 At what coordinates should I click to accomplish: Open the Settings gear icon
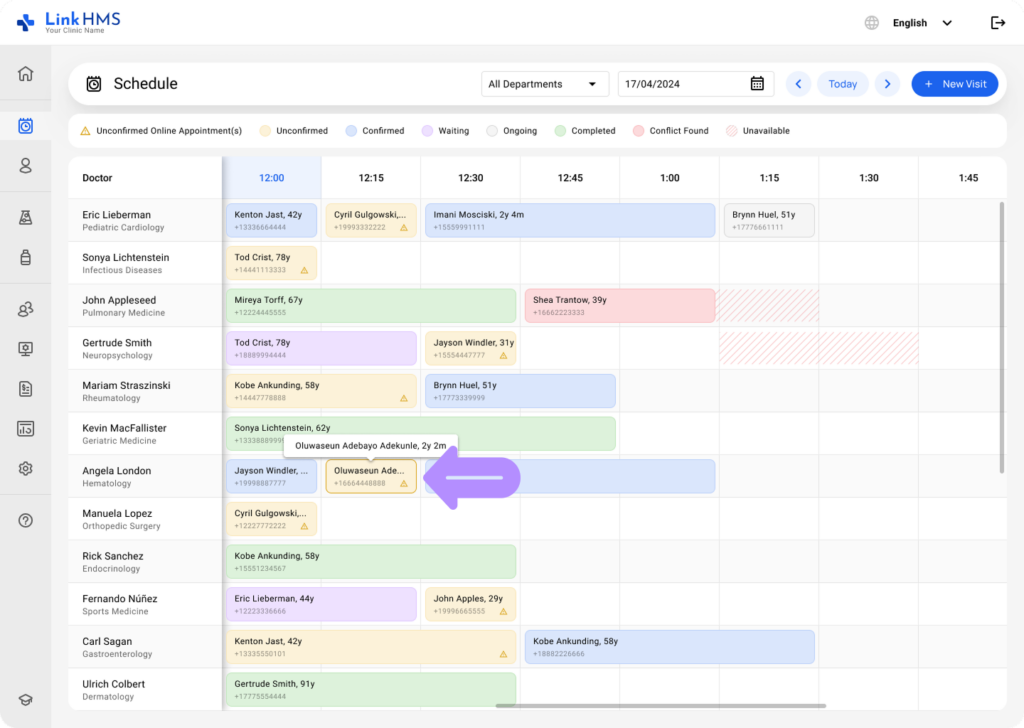25,468
